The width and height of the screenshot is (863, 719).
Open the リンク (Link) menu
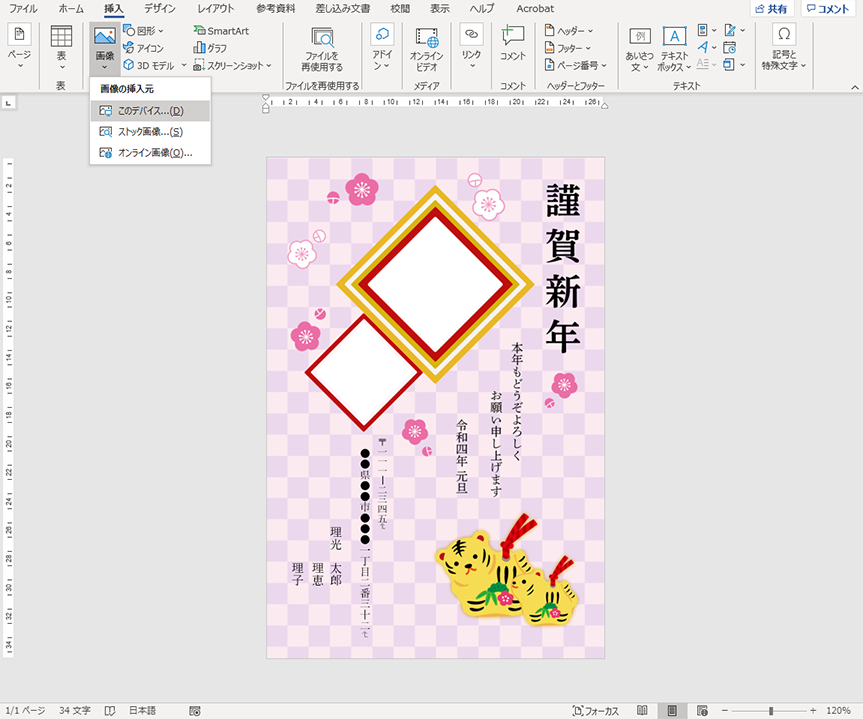pyautogui.click(x=471, y=48)
